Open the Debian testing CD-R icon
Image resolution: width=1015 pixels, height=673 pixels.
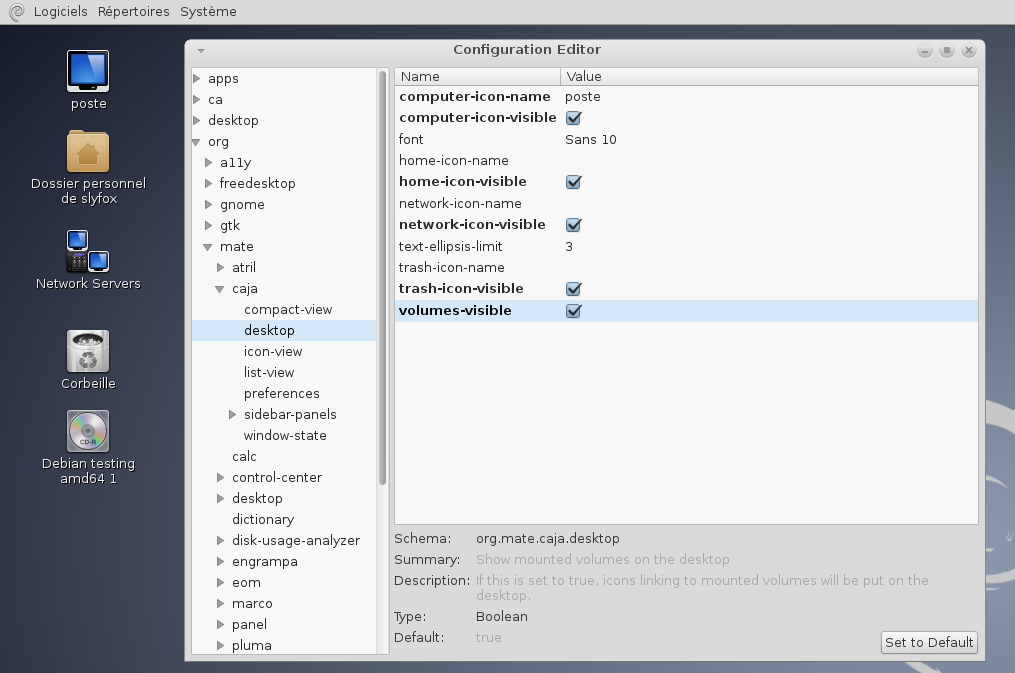point(88,431)
